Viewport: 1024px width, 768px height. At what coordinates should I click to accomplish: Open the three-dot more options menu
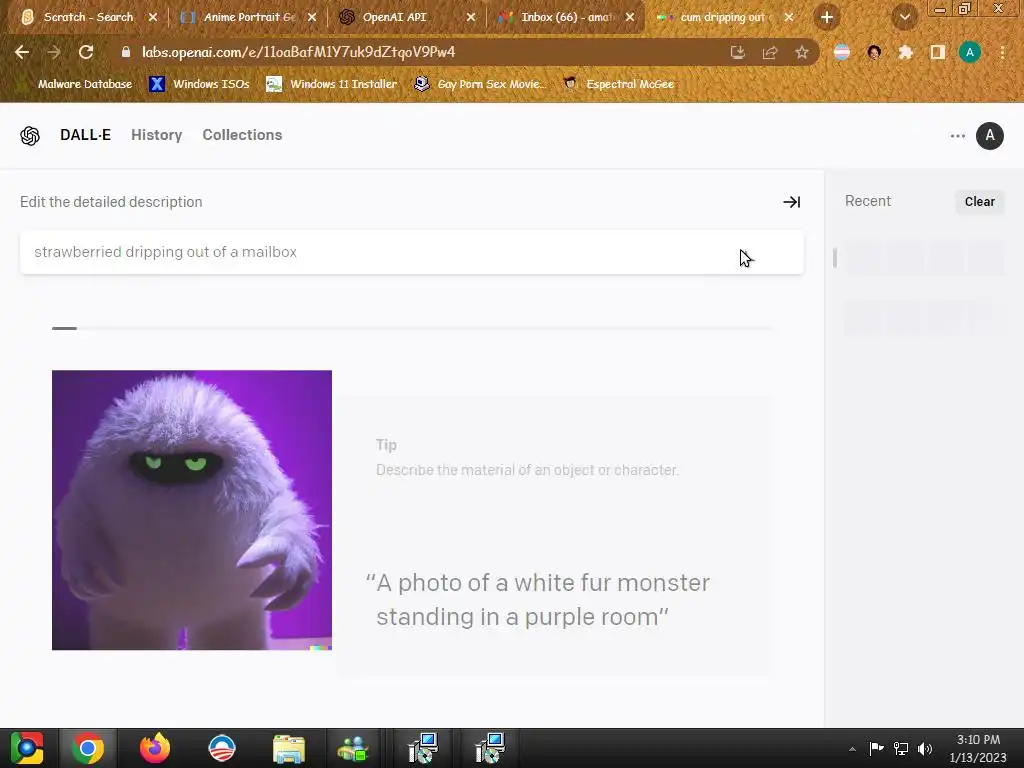[x=957, y=136]
